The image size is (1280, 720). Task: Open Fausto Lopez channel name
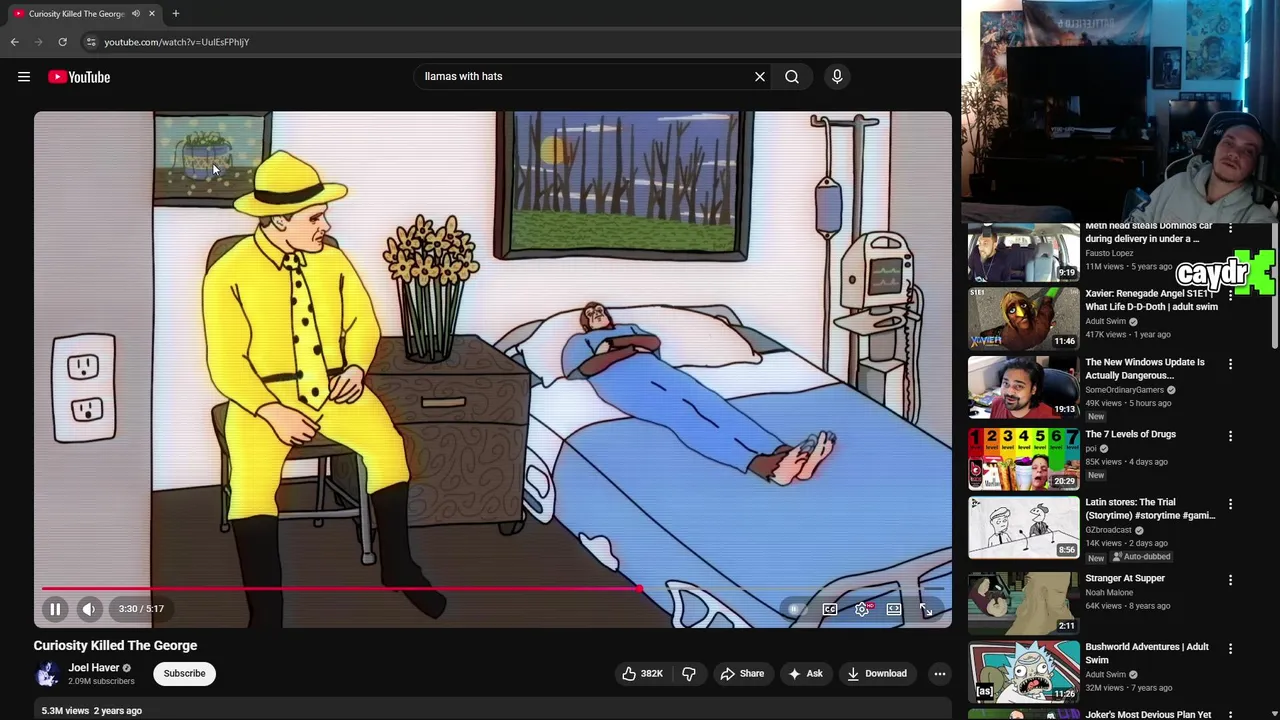click(1109, 254)
